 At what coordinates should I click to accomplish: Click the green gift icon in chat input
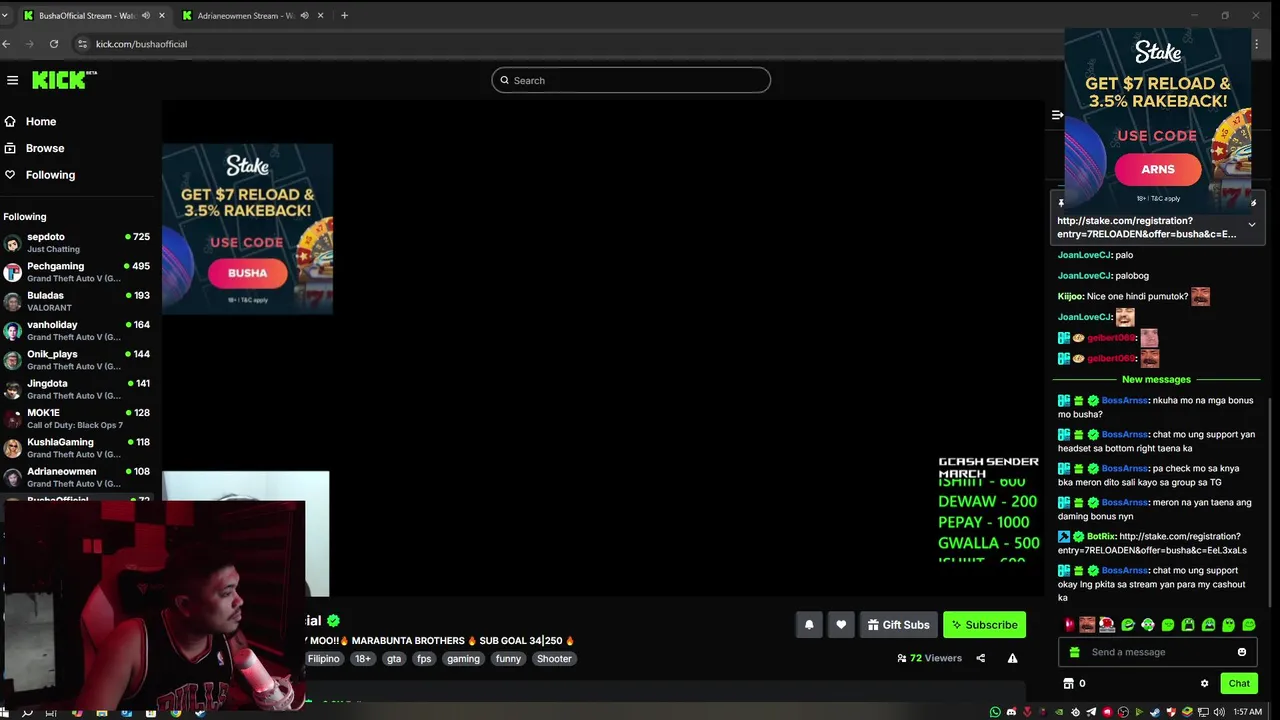coord(1075,652)
